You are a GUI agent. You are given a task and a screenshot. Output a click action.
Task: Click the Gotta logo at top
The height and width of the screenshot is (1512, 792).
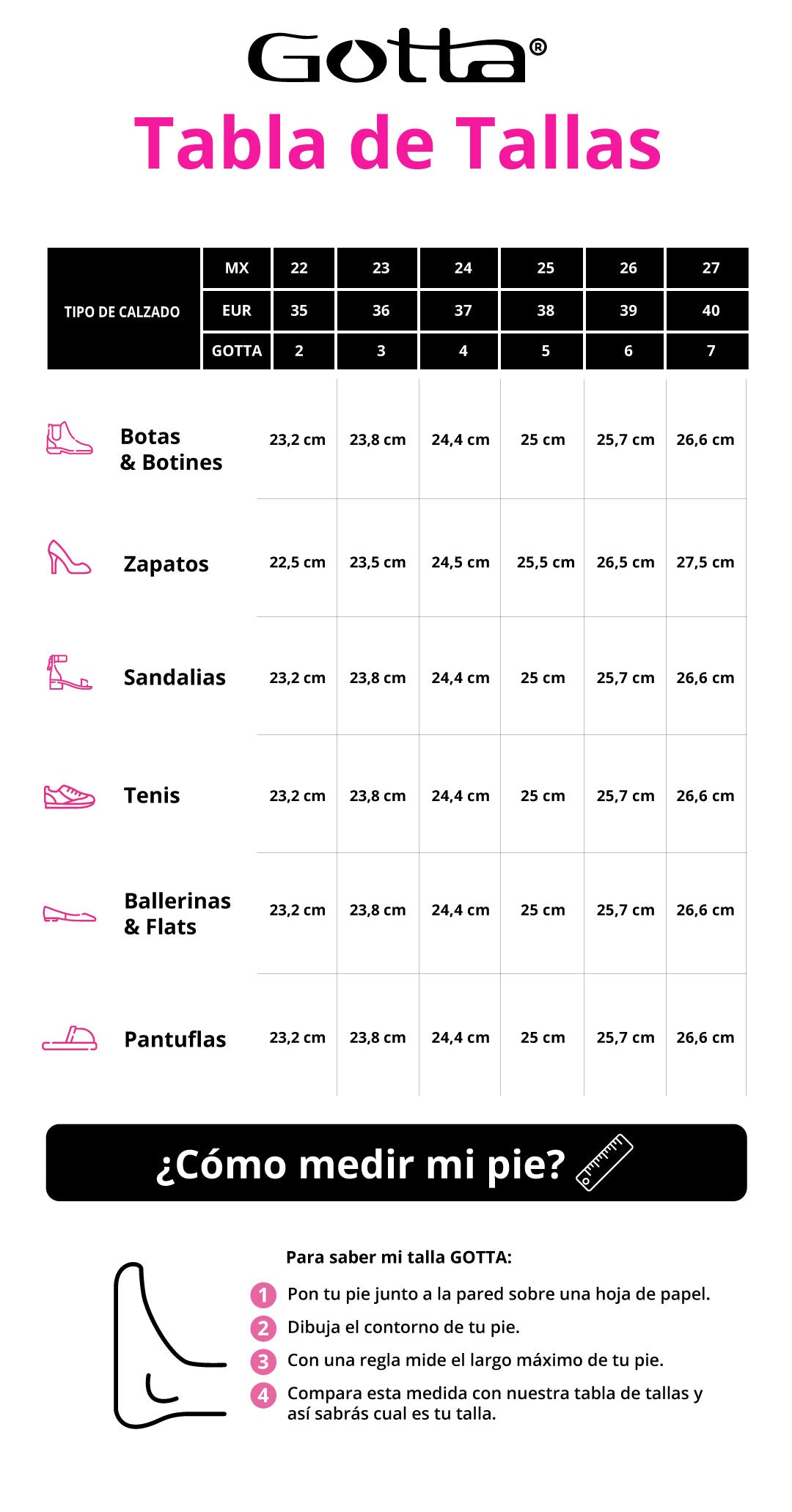click(x=397, y=56)
